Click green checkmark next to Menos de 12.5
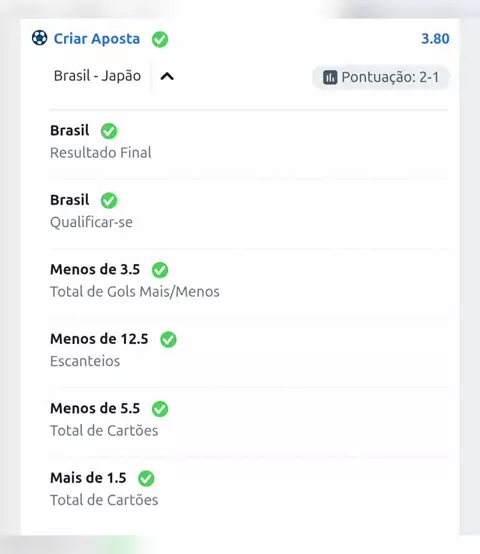This screenshot has width=480, height=554. point(168,339)
